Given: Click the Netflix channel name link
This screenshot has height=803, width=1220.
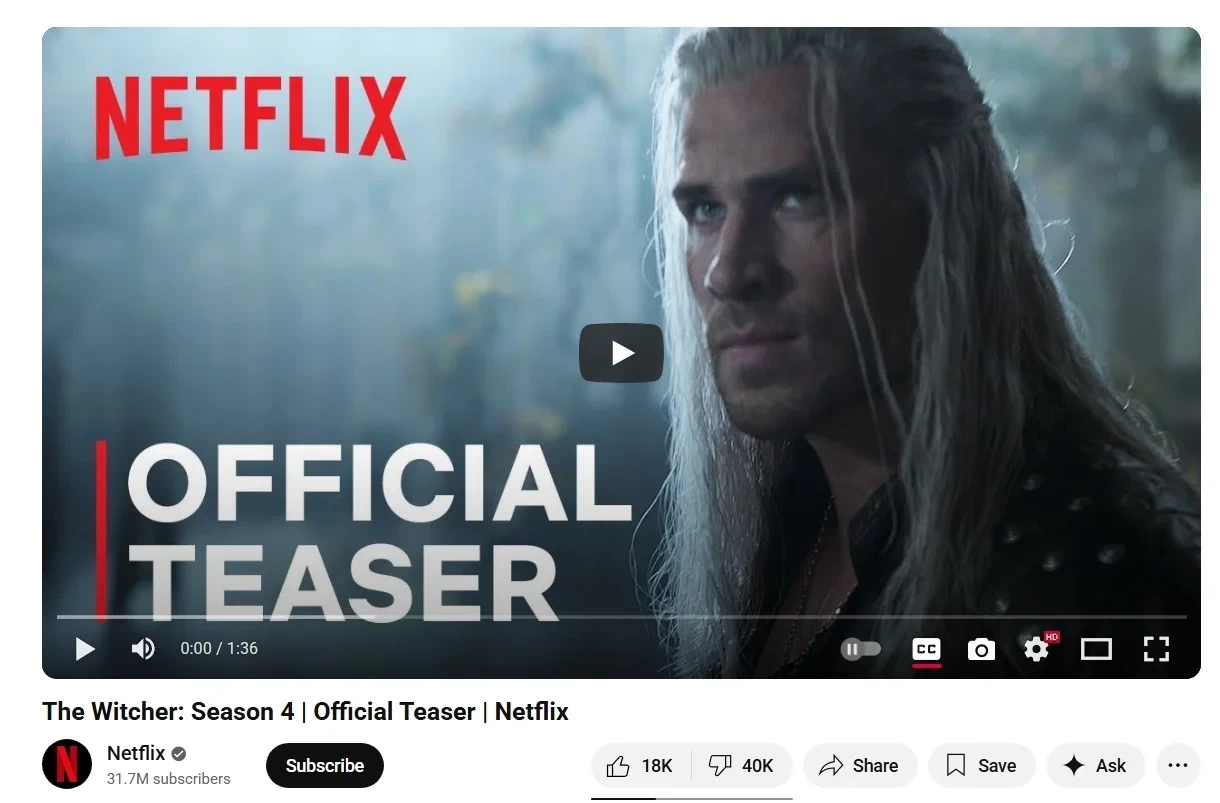Looking at the screenshot, I should (x=136, y=753).
